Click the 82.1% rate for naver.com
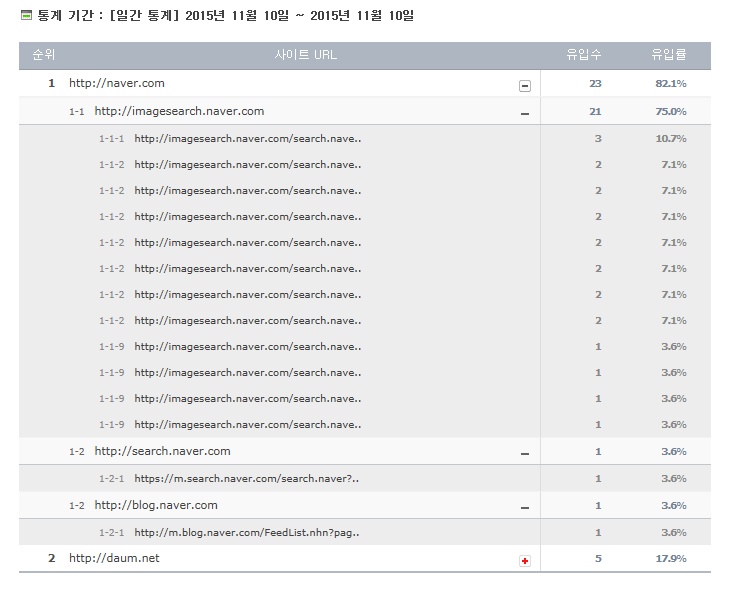 pos(671,84)
